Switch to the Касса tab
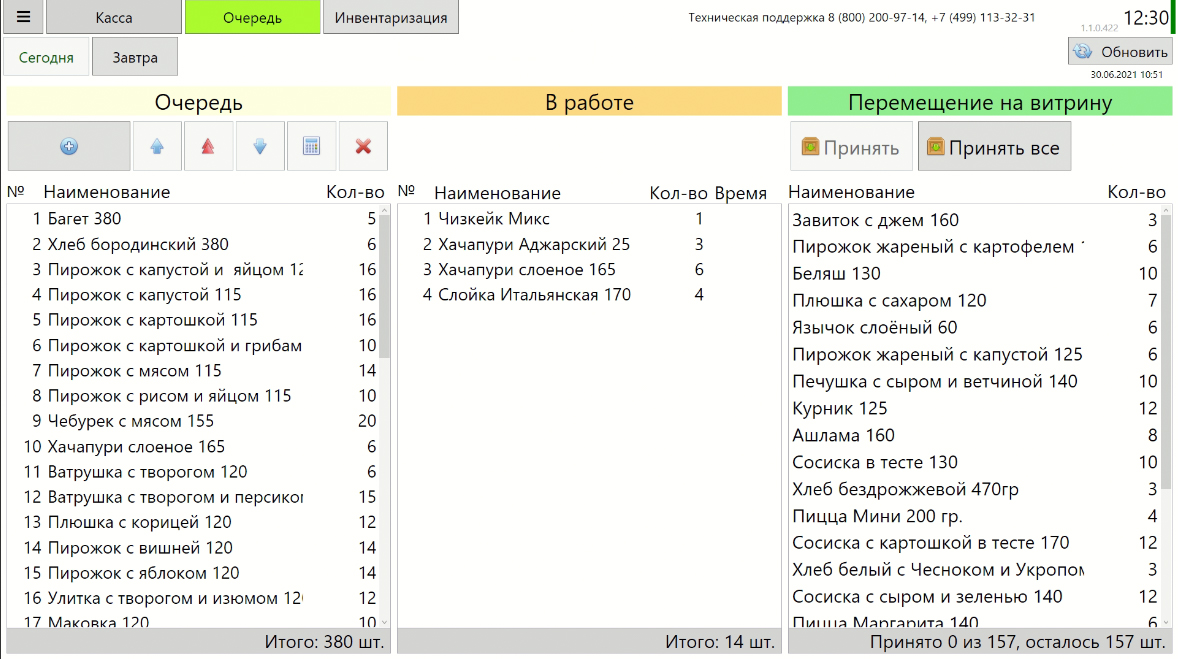The width and height of the screenshot is (1178, 659). 114,18
